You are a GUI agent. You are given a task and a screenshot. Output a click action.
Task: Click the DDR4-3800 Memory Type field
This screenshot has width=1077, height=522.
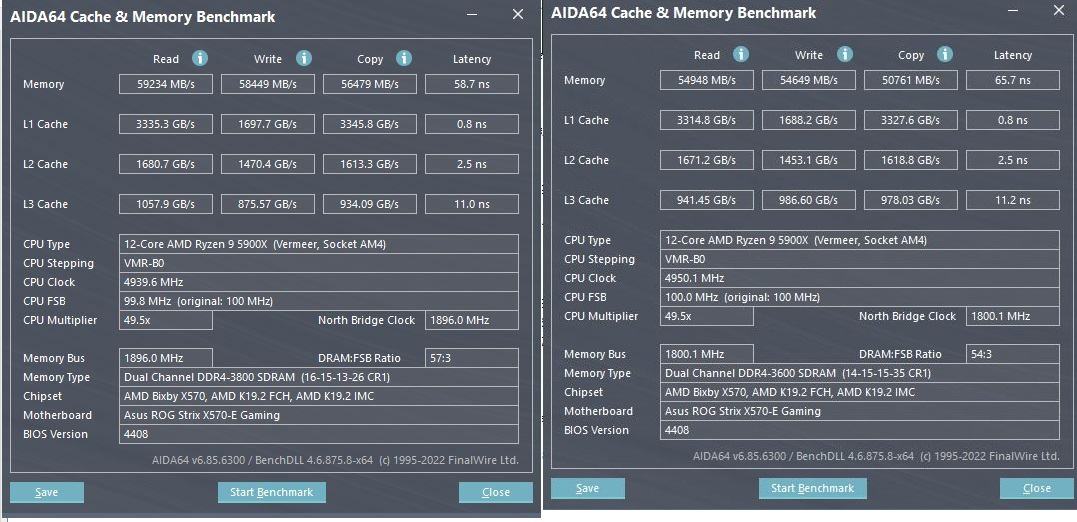[319, 378]
